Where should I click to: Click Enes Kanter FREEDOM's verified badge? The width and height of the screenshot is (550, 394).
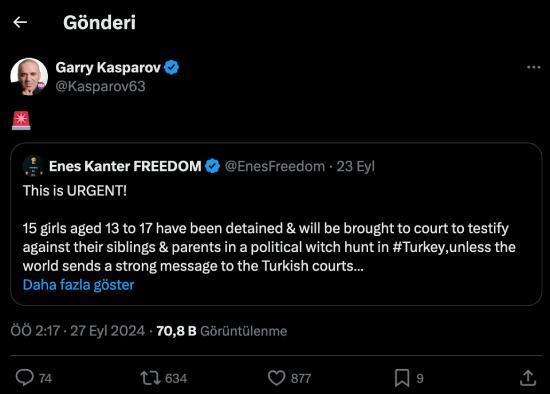coord(212,166)
